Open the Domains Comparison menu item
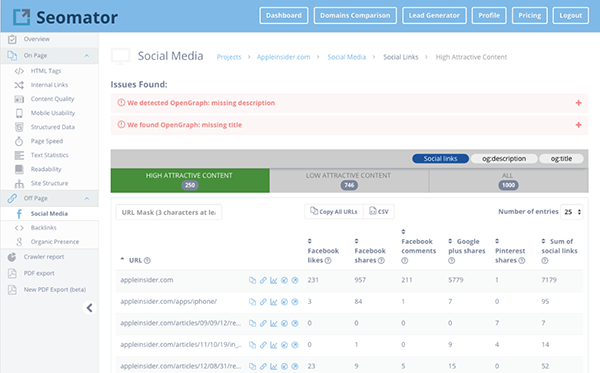600x373 pixels. tap(355, 16)
